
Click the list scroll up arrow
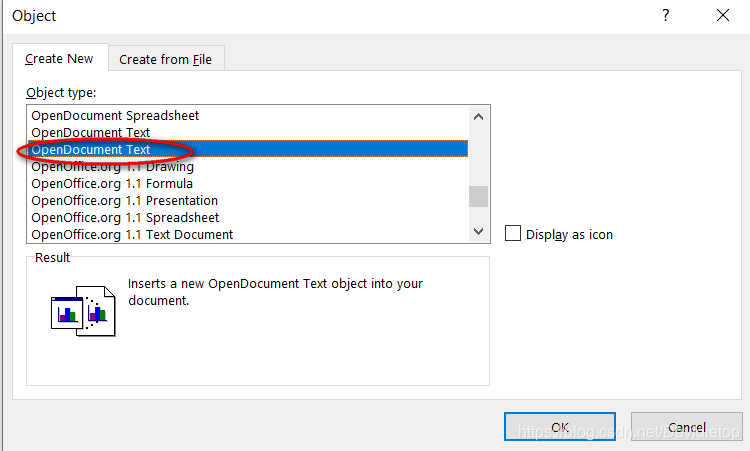(478, 117)
